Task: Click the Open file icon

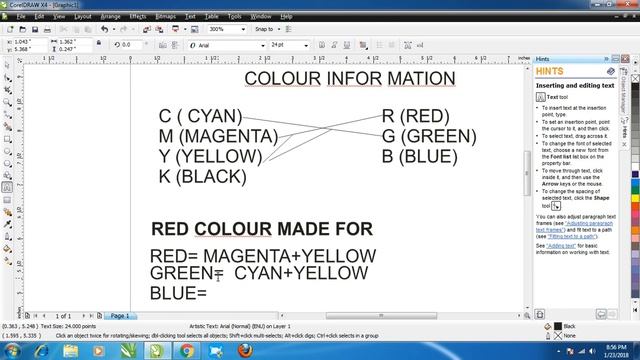Action: [x=22, y=29]
